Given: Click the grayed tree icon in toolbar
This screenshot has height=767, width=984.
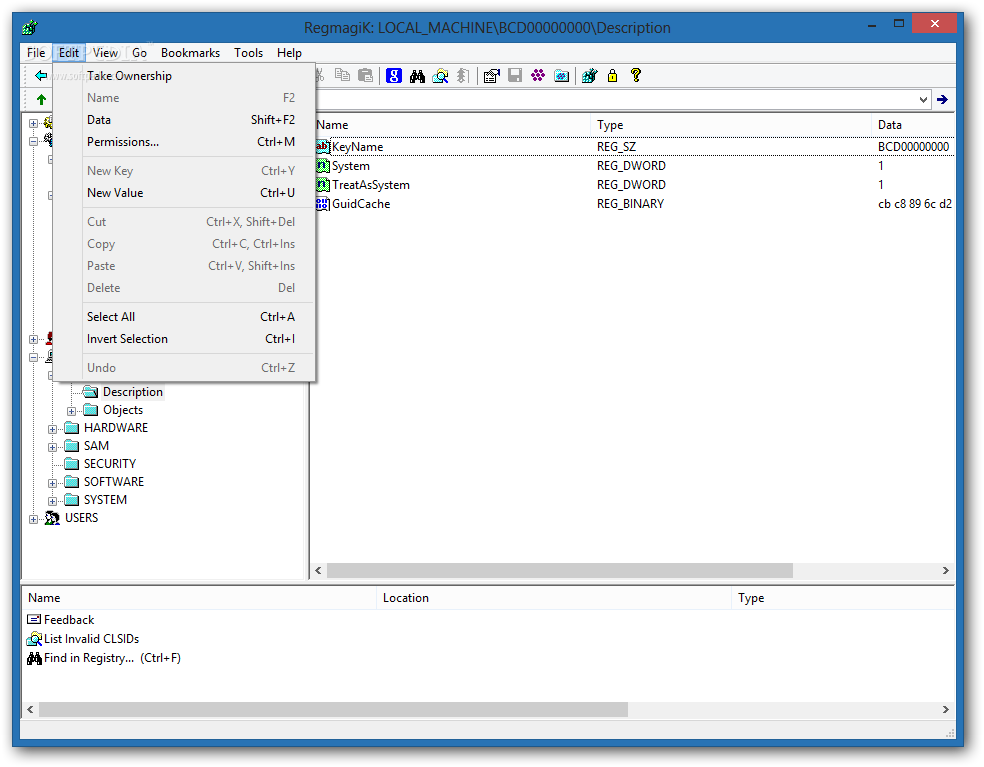Looking at the screenshot, I should pos(463,76).
